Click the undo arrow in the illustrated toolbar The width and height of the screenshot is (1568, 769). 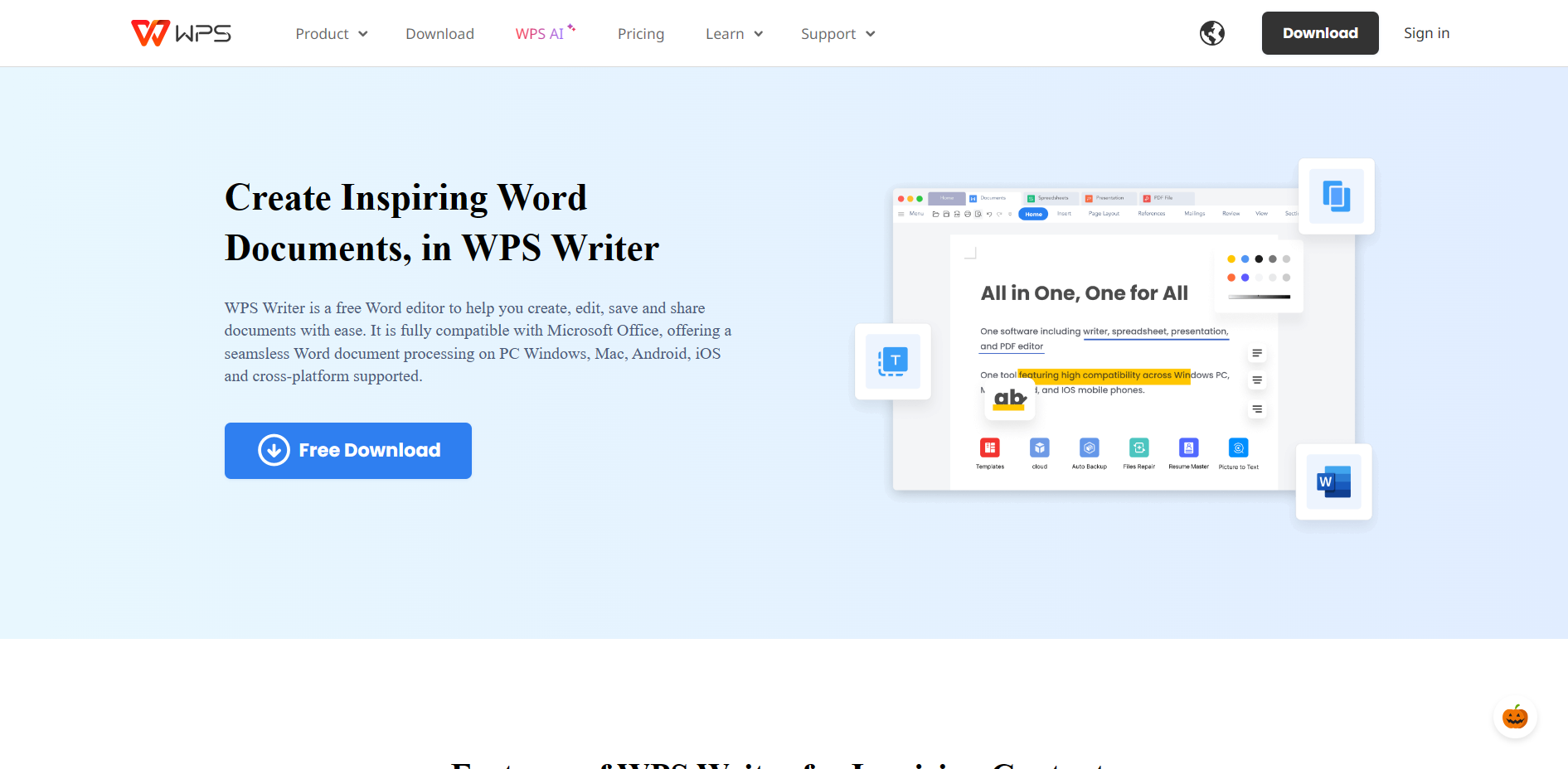[988, 214]
